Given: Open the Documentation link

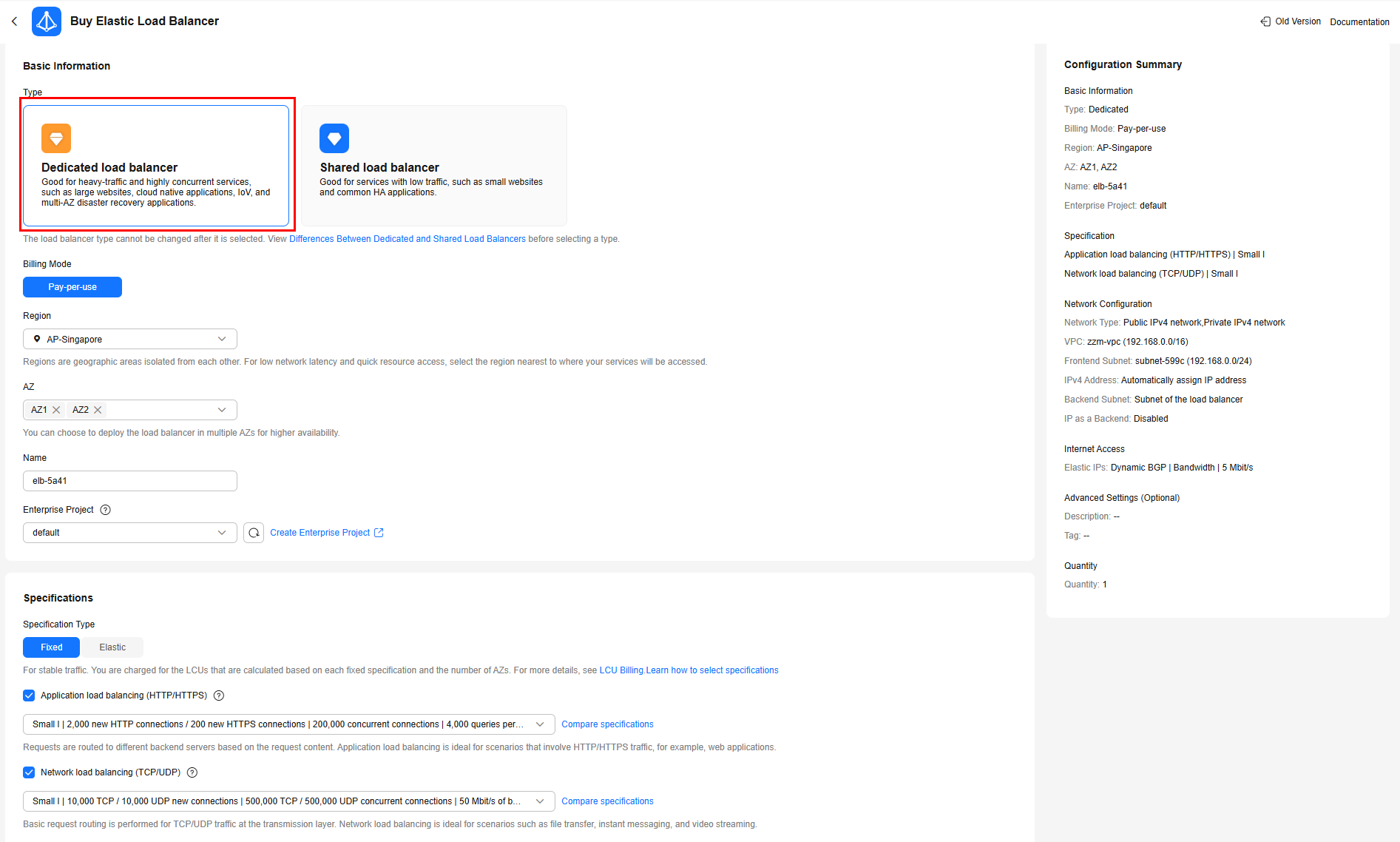Looking at the screenshot, I should (1359, 22).
